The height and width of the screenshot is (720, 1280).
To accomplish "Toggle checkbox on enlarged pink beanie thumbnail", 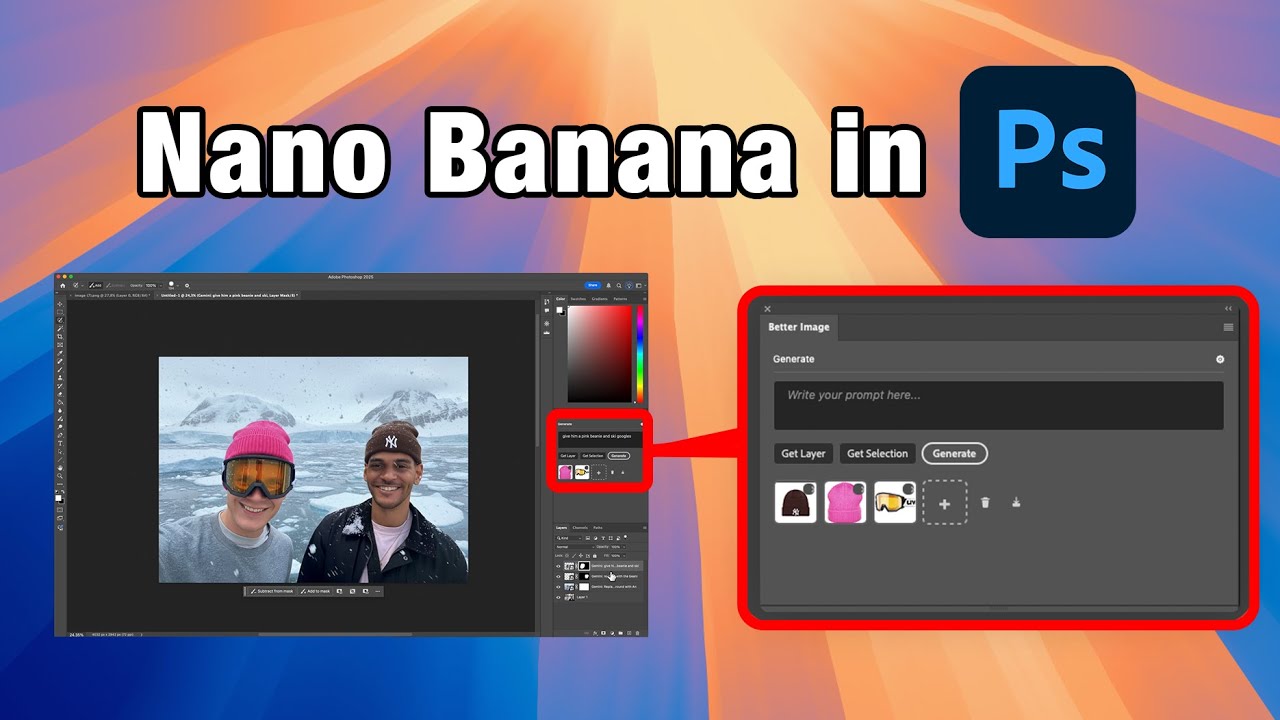I will coord(859,489).
